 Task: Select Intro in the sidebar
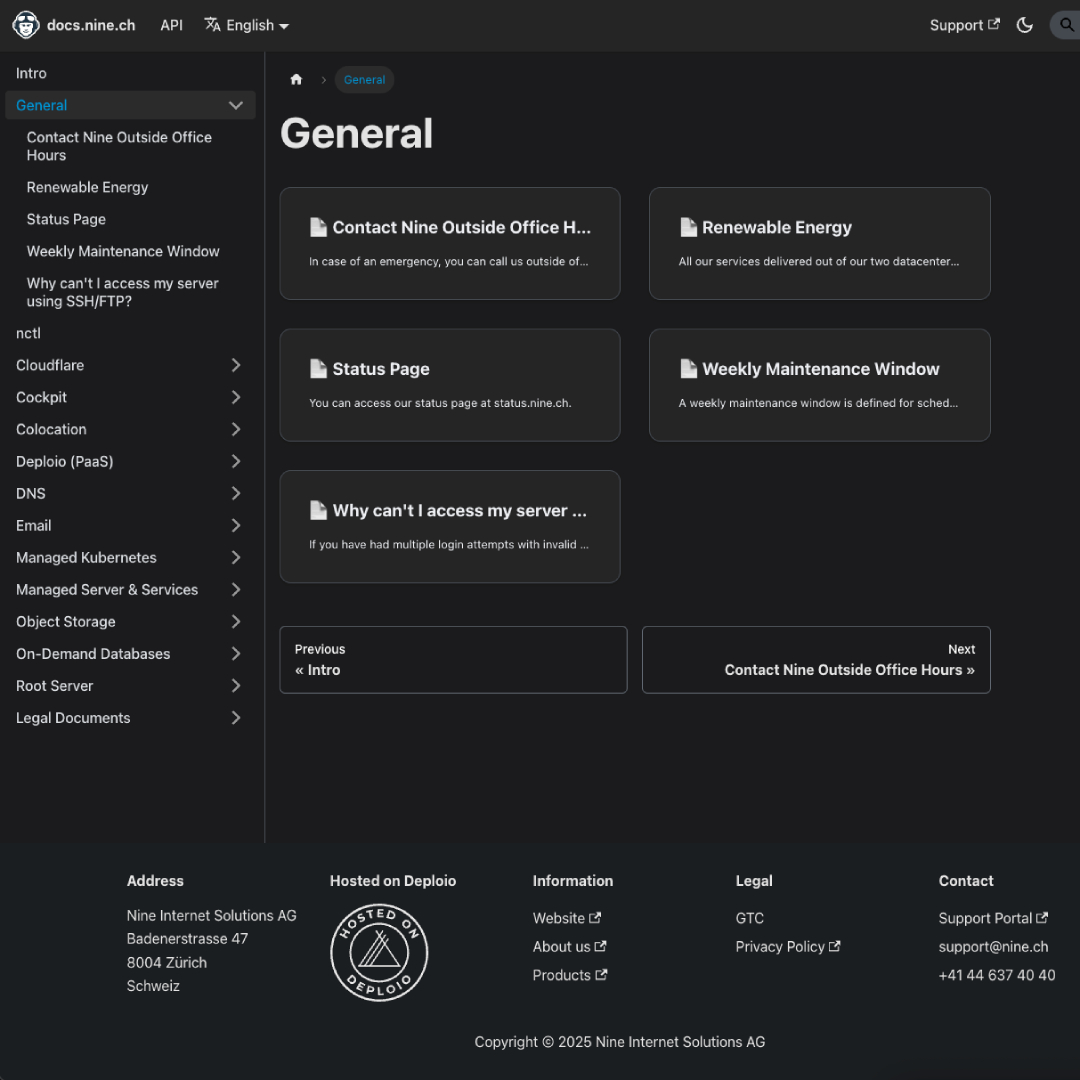pyautogui.click(x=130, y=73)
